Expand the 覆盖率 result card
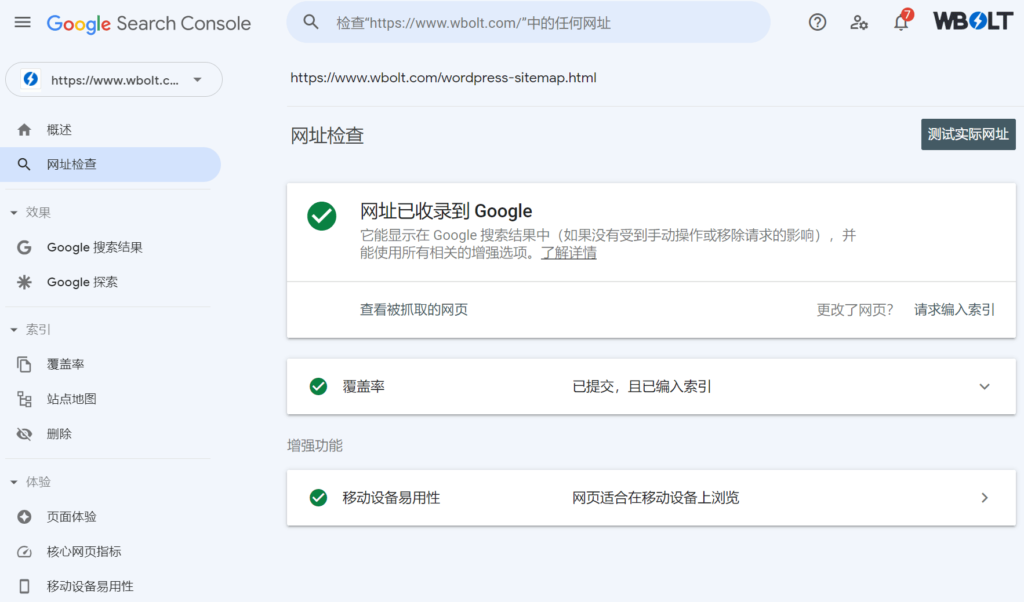The image size is (1024, 602). point(984,387)
